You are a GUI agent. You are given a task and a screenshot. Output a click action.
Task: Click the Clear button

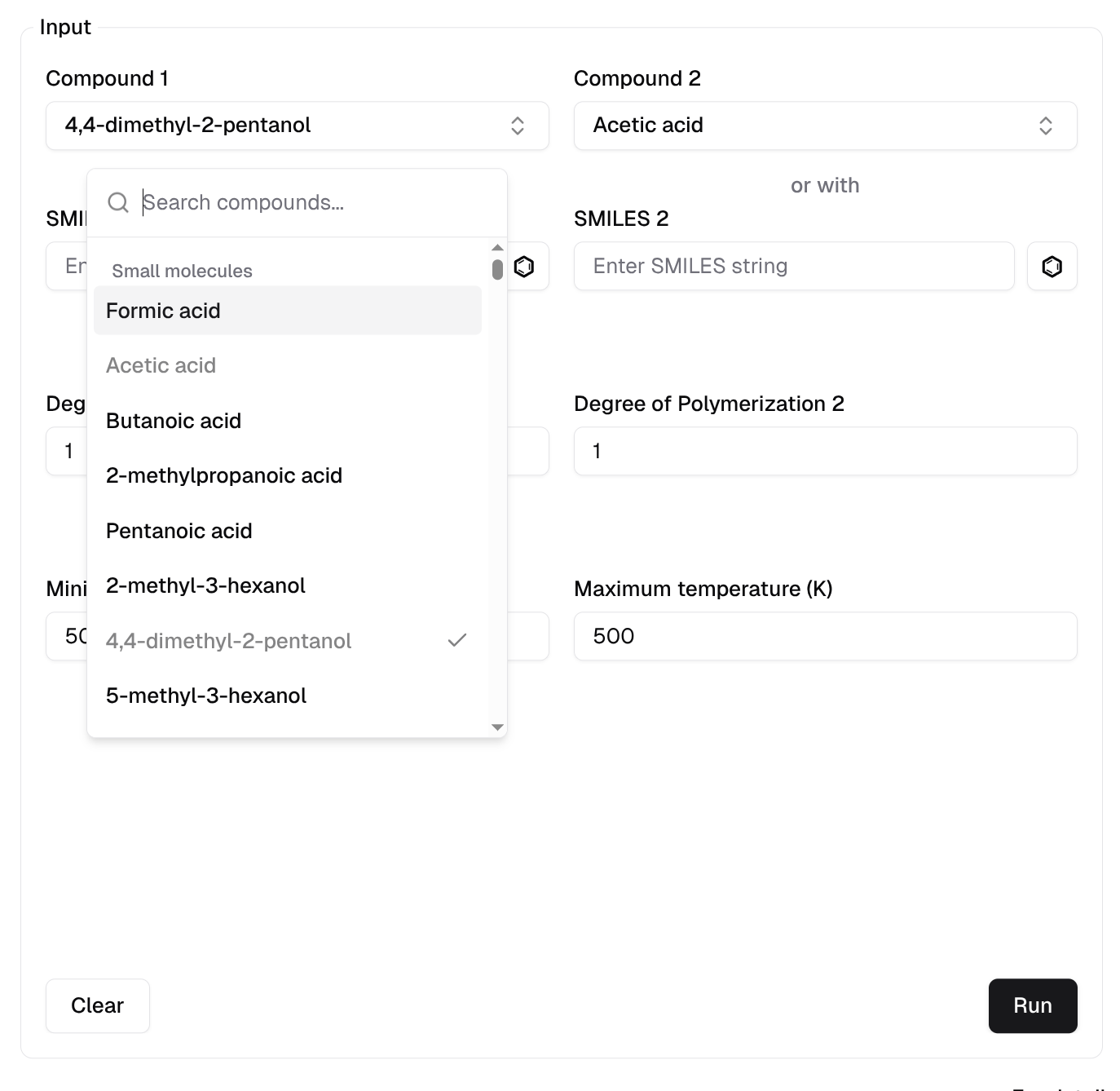click(x=97, y=1005)
